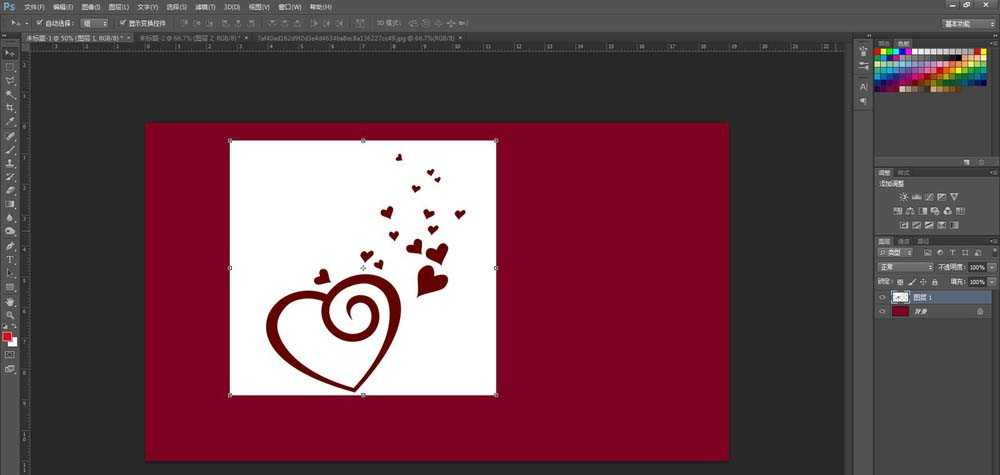This screenshot has height=475, width=1000.
Task: Click the foreground red color swatch
Action: click(7, 337)
